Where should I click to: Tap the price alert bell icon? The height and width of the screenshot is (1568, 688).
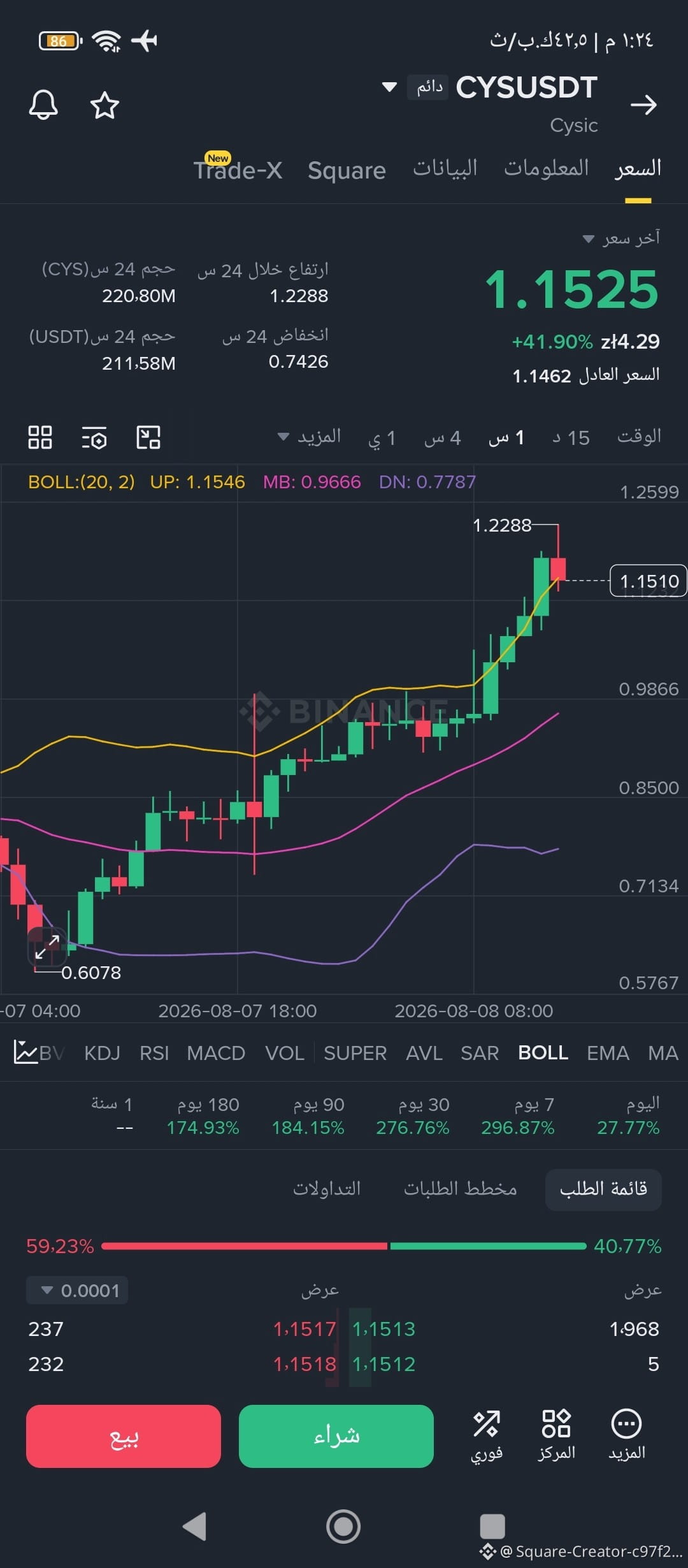click(x=43, y=105)
